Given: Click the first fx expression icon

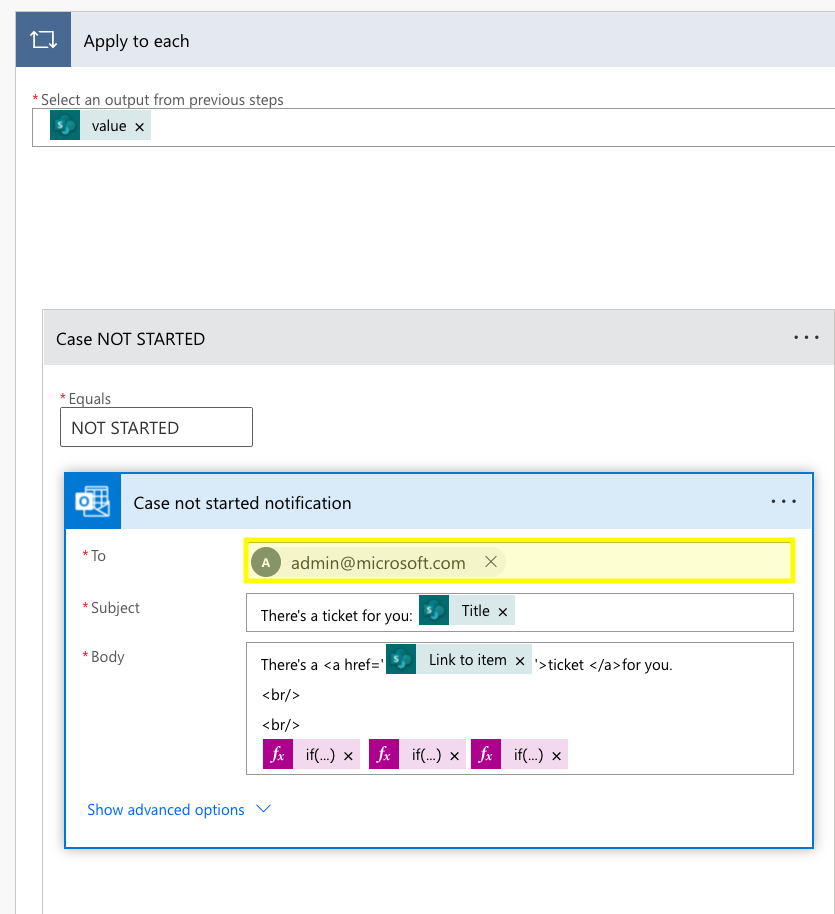Looking at the screenshot, I should [278, 755].
